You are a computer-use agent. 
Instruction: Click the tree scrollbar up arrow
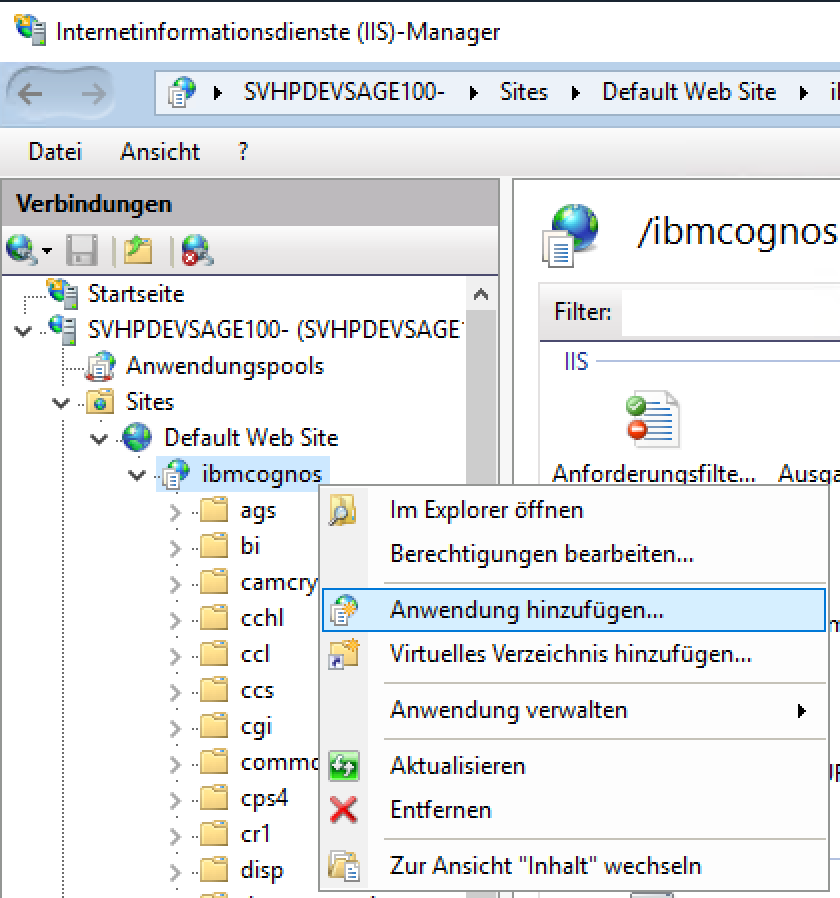(483, 295)
